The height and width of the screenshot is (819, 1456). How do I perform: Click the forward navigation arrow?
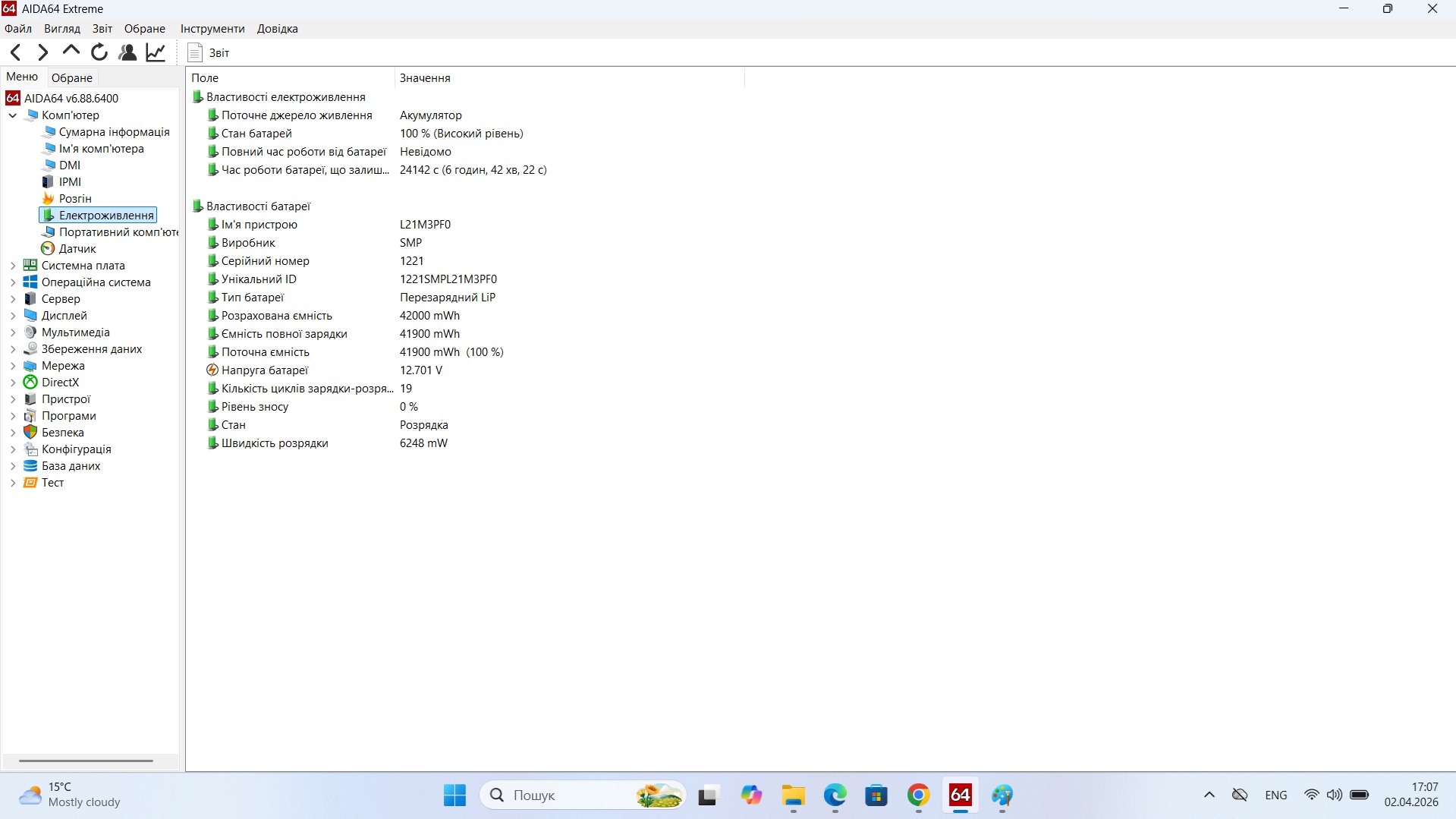point(42,52)
